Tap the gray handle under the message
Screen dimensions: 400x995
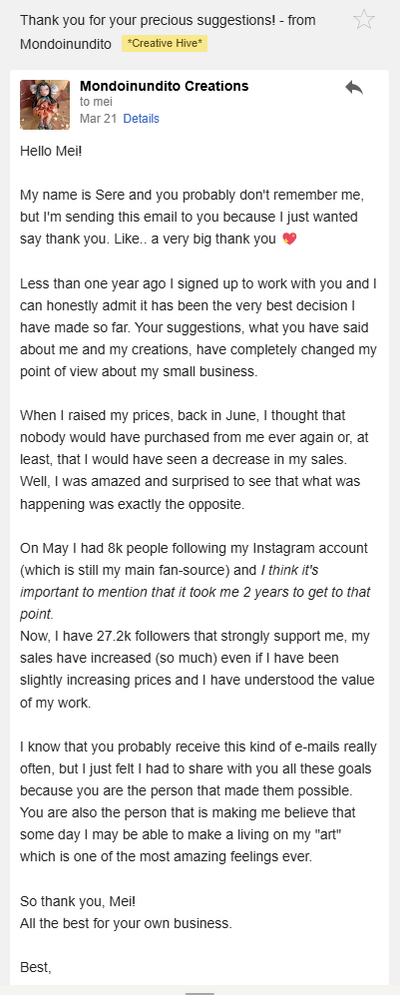point(199,992)
